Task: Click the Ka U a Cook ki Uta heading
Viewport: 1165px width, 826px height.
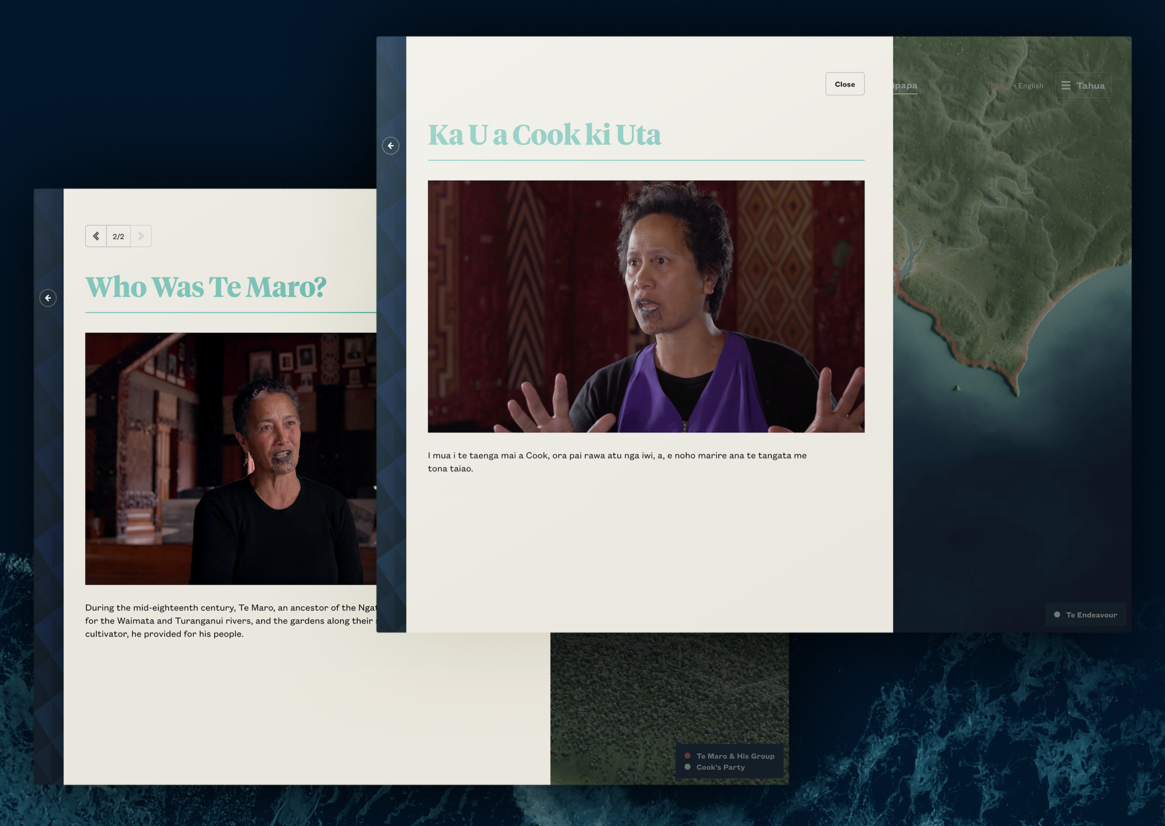Action: point(544,135)
